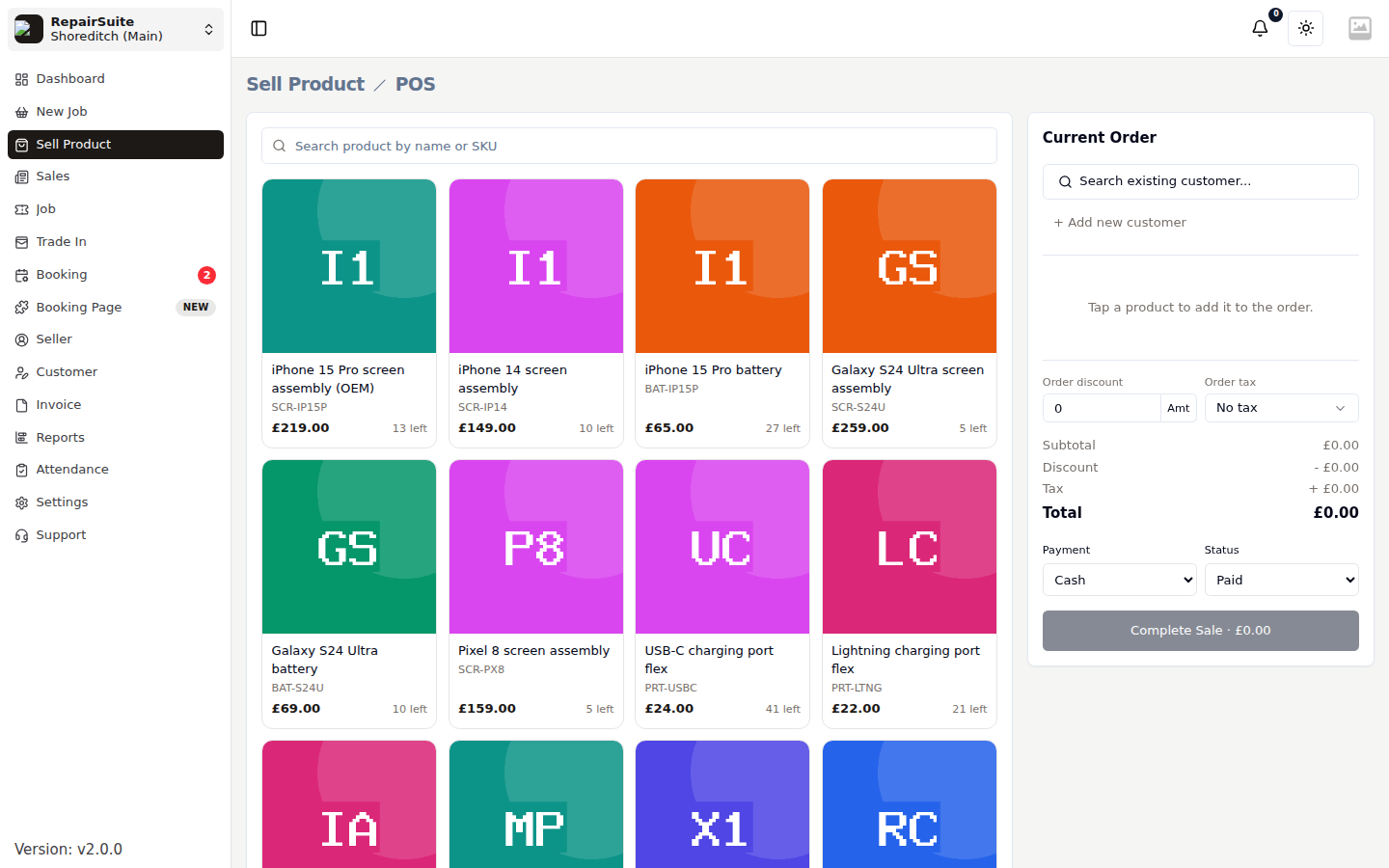Click the Sell Product bag icon
1389x868 pixels.
[x=21, y=145]
